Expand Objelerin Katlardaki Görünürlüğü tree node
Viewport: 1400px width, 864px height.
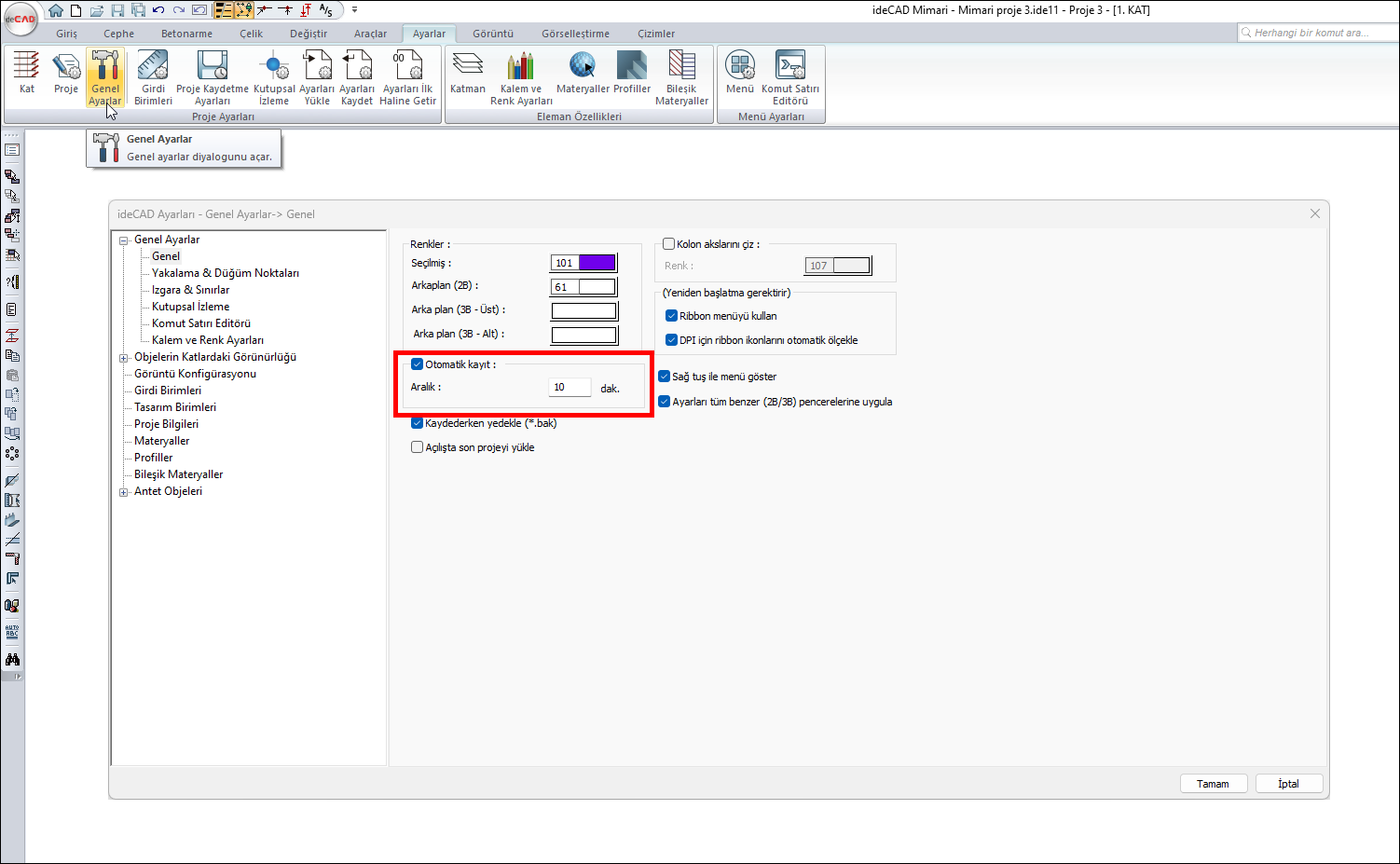tap(124, 358)
